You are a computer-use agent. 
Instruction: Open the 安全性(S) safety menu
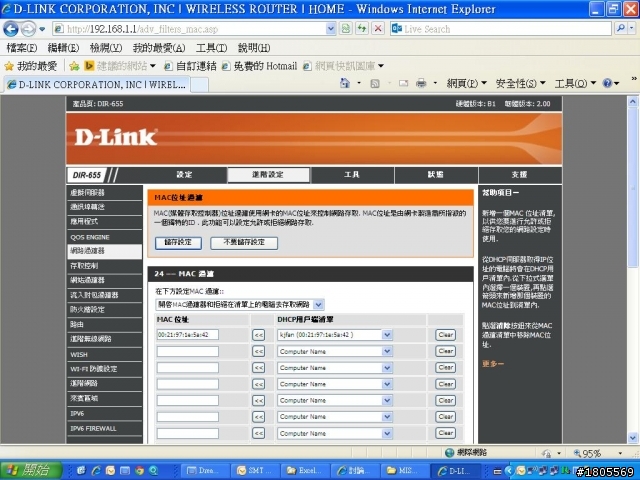coord(520,84)
